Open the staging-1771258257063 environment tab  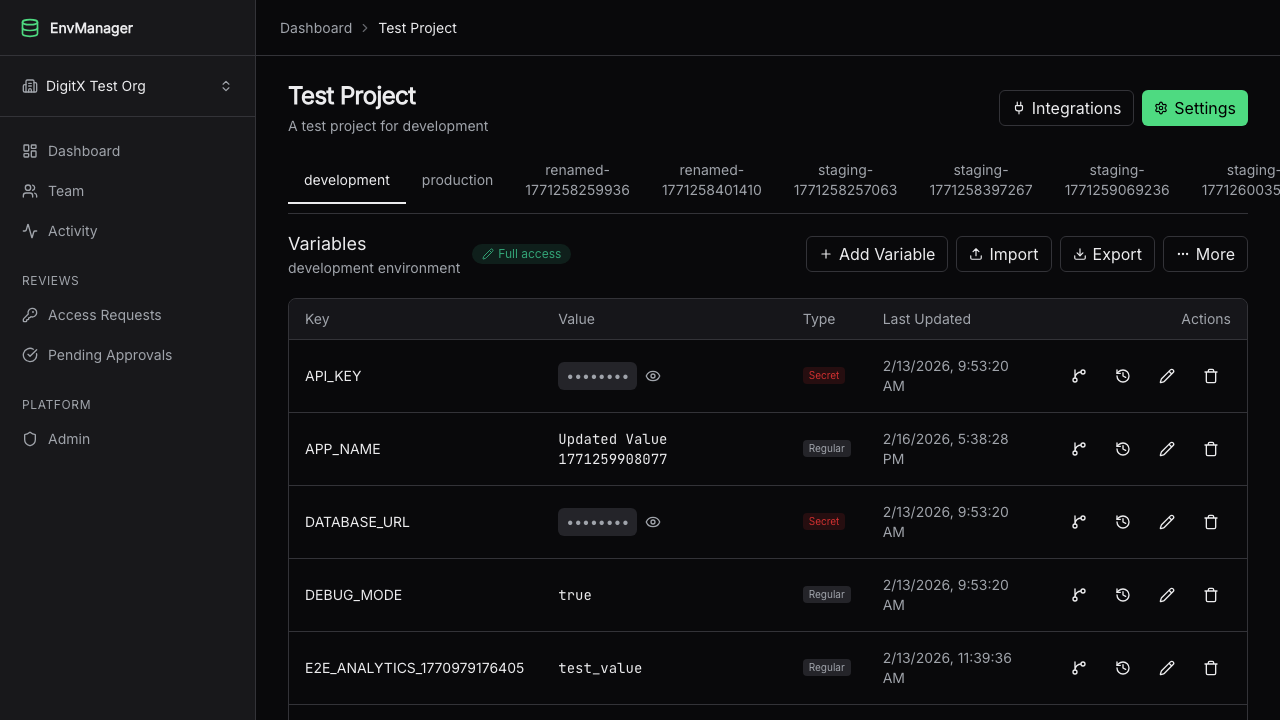pyautogui.click(x=845, y=180)
